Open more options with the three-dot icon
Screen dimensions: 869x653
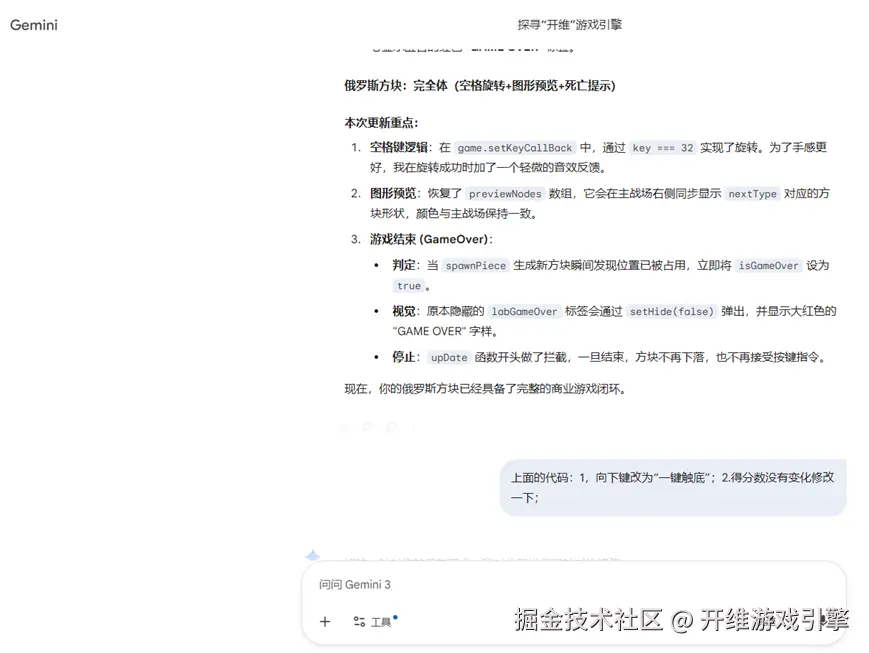[x=416, y=427]
